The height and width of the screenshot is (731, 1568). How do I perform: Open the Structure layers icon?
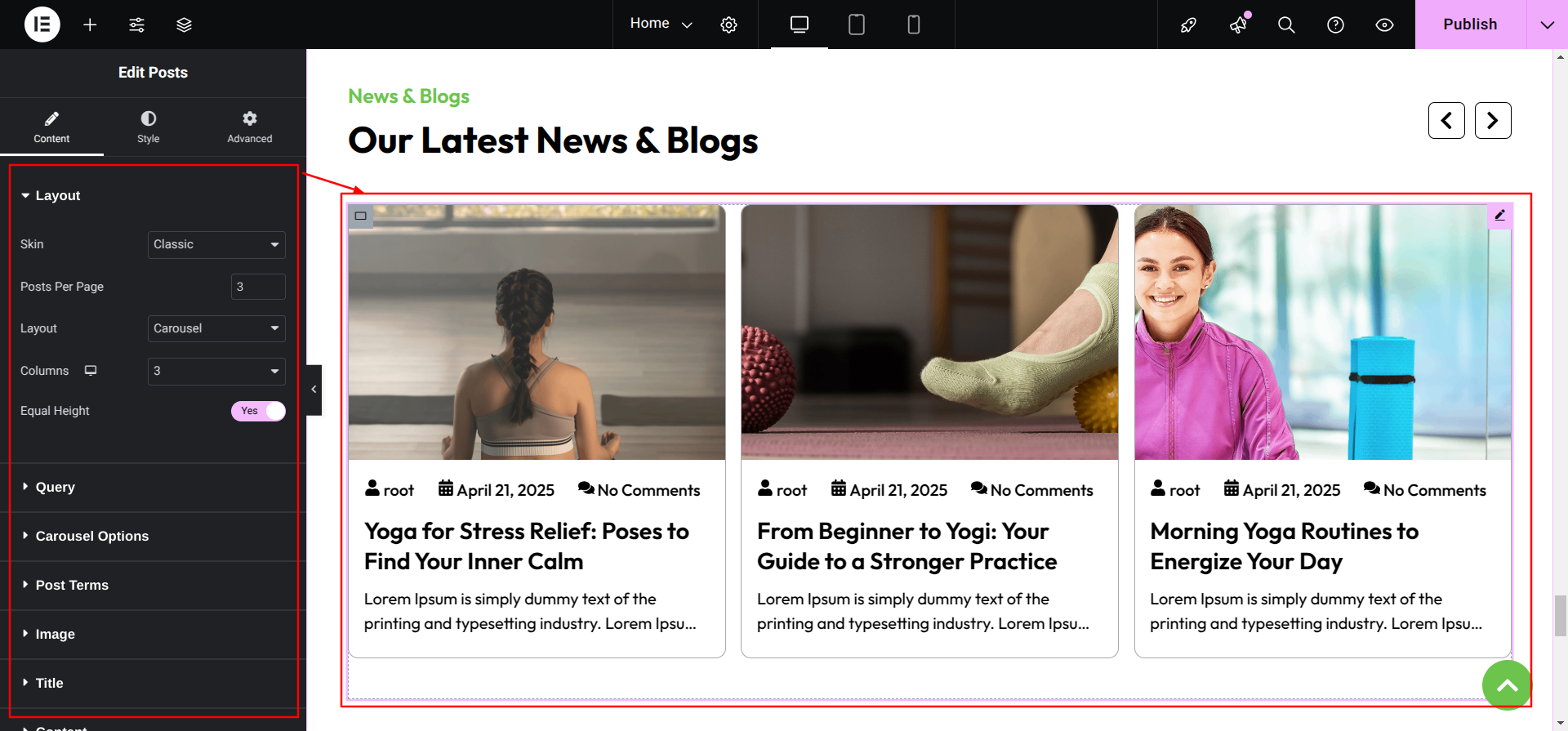[x=184, y=25]
